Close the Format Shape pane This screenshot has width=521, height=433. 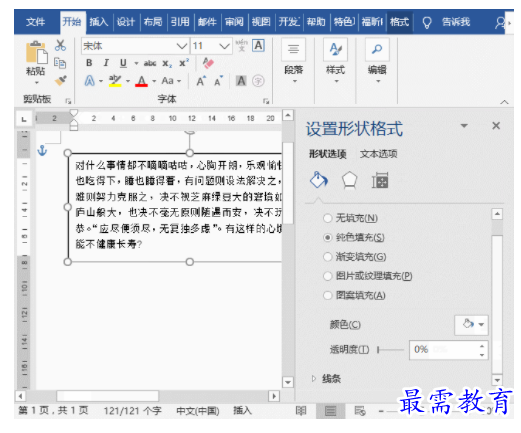pyautogui.click(x=496, y=126)
